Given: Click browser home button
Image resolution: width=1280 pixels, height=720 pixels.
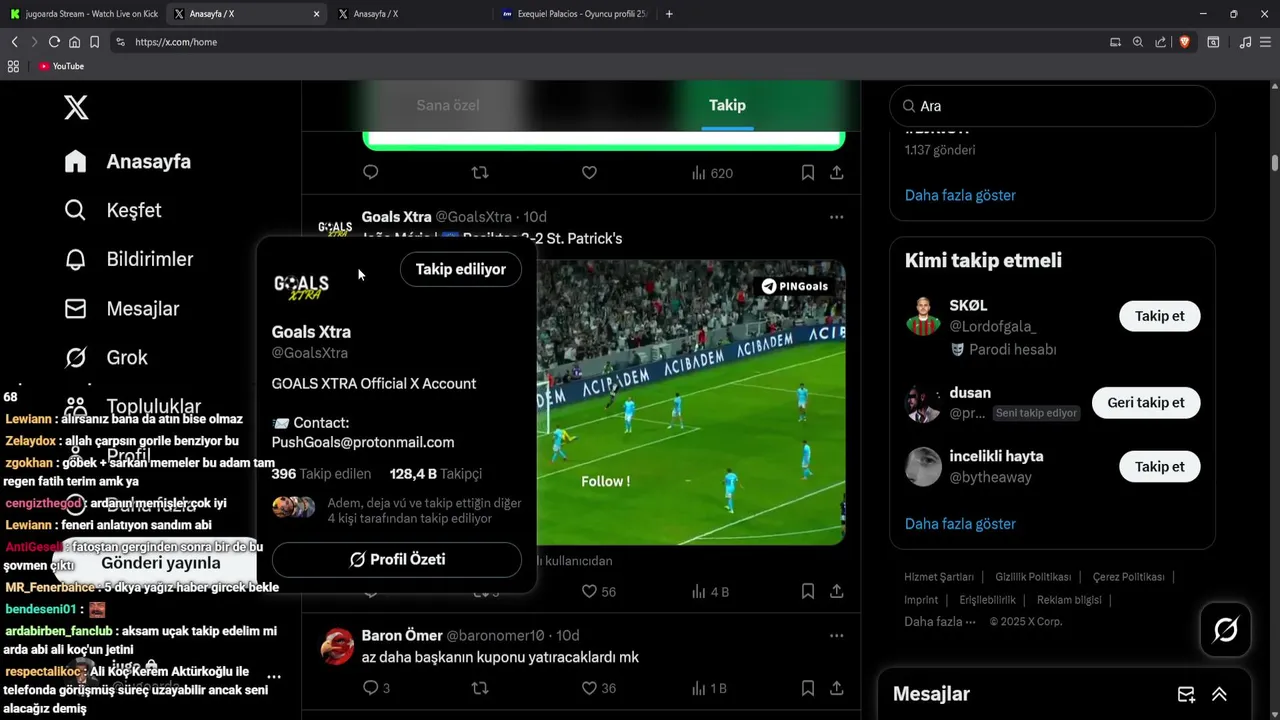Looking at the screenshot, I should point(74,42).
